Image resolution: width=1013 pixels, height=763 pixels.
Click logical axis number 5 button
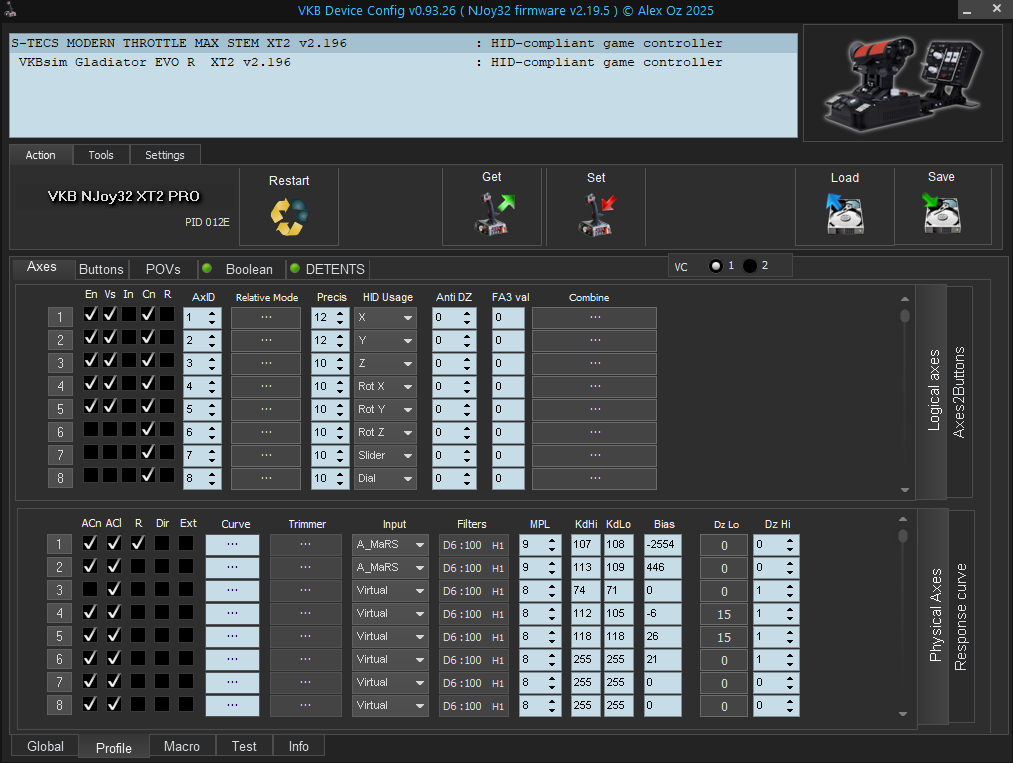point(60,410)
